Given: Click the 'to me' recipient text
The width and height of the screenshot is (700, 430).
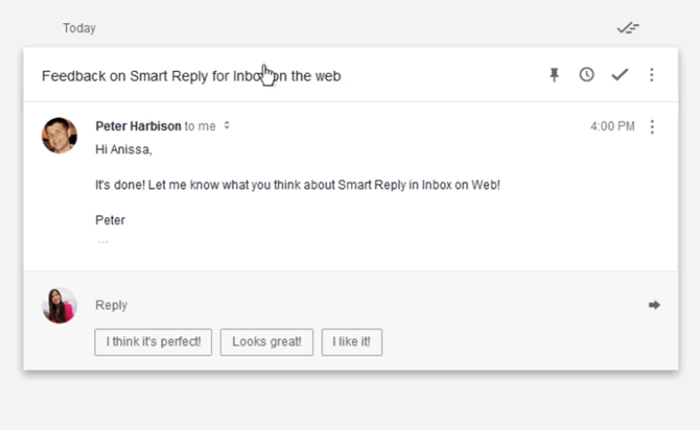Looking at the screenshot, I should pos(200,126).
